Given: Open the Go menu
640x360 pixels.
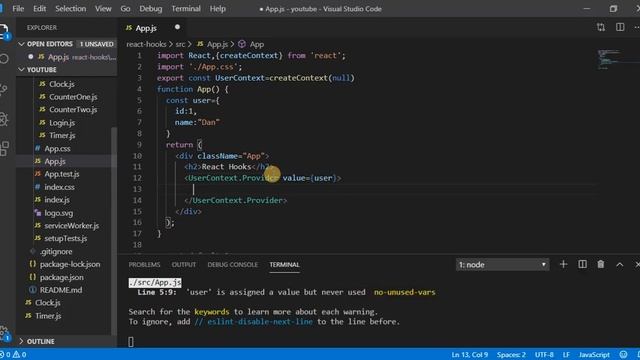Looking at the screenshot, I should pos(125,9).
